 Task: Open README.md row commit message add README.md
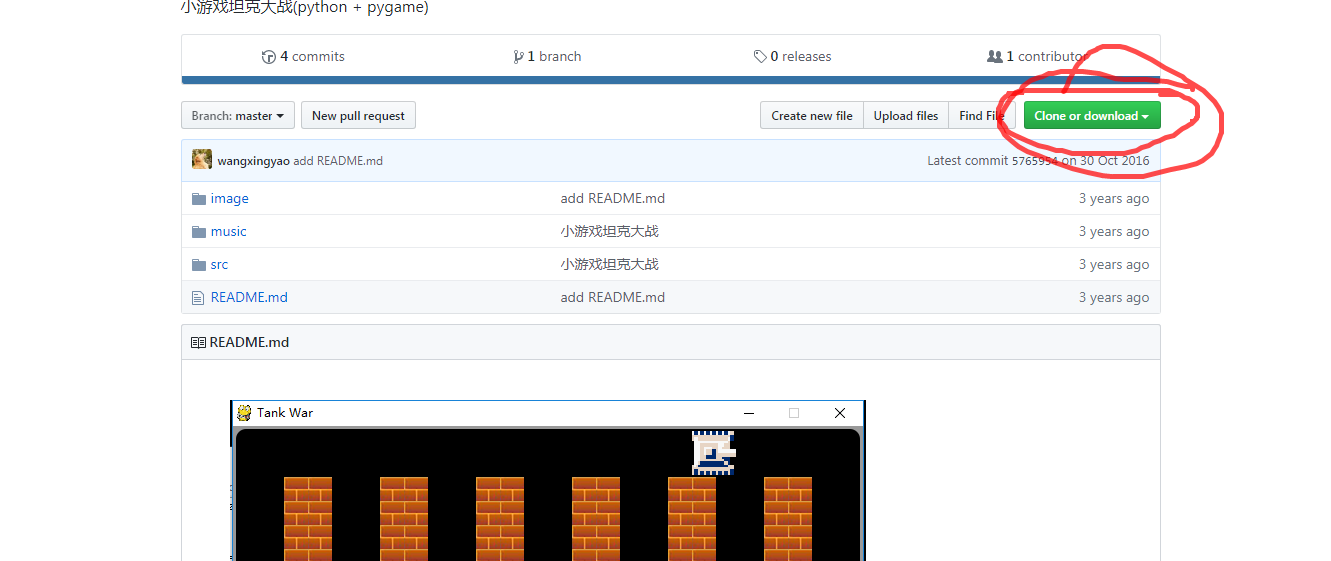click(613, 298)
